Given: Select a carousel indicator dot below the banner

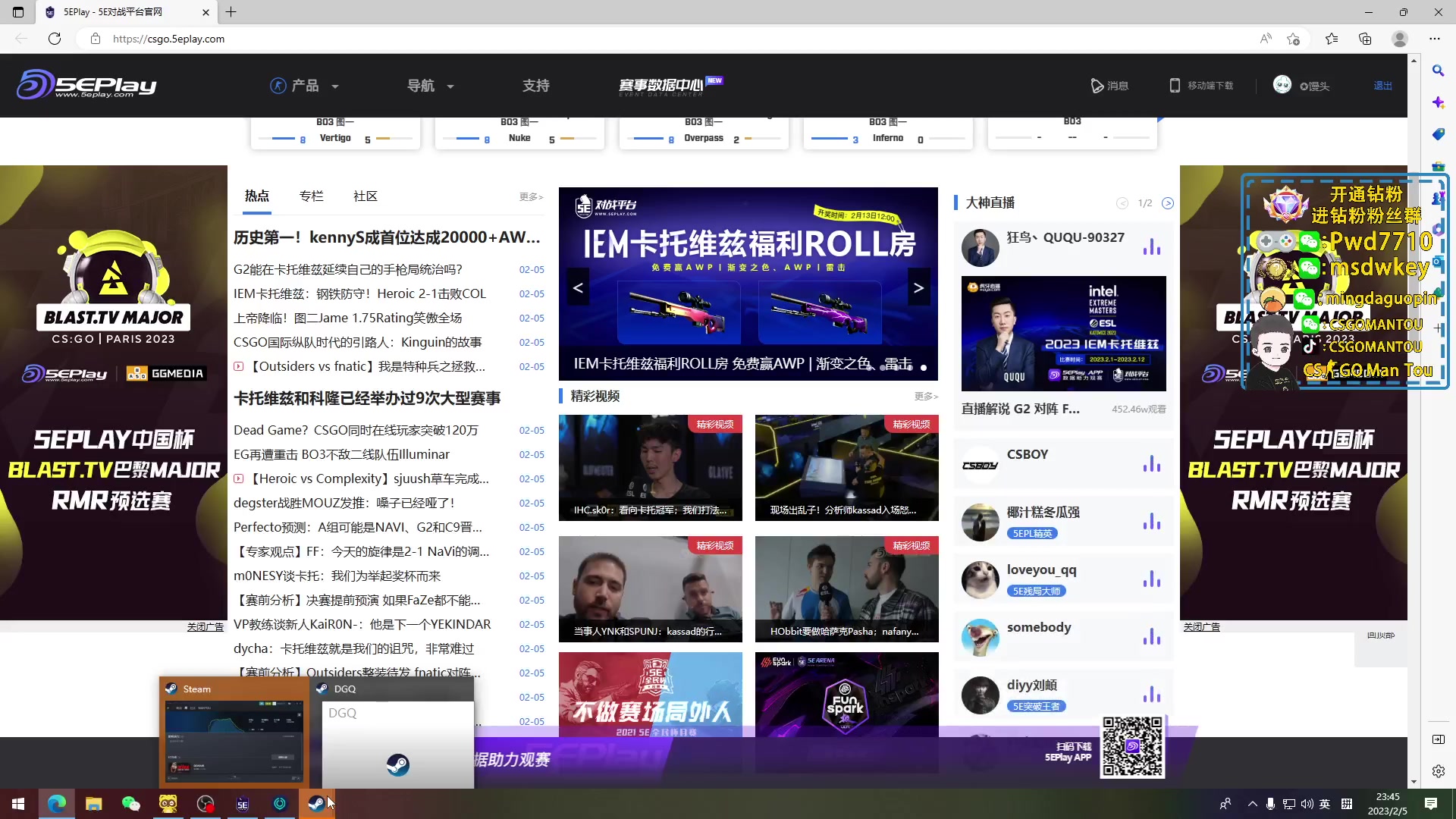Looking at the screenshot, I should pos(924,367).
